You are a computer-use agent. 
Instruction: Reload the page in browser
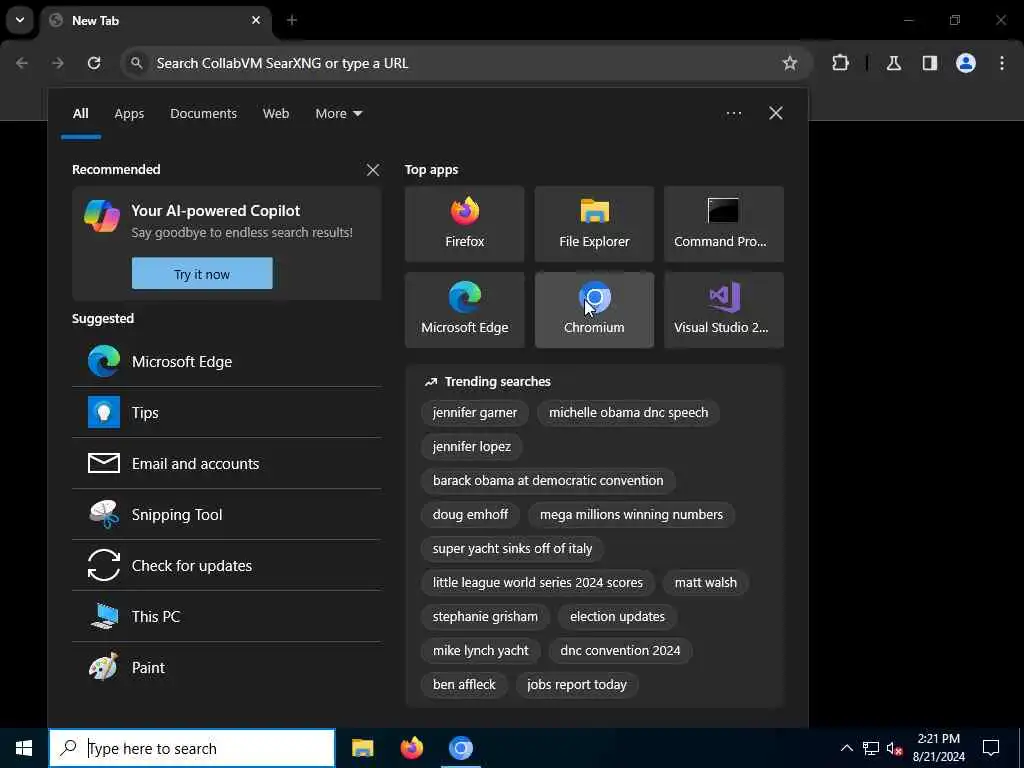coord(94,63)
